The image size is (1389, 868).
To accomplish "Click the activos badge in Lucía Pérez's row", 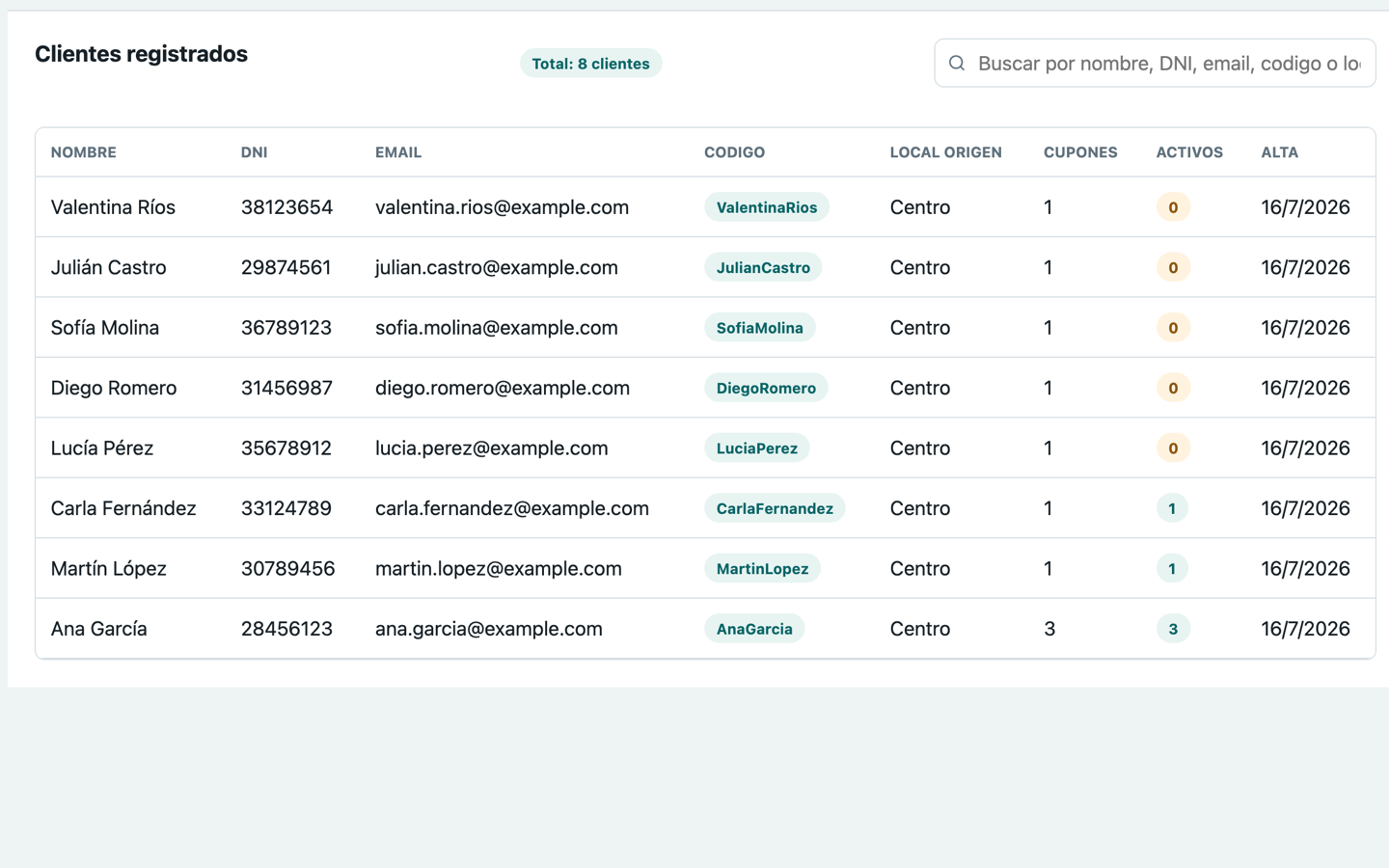I will [1173, 448].
